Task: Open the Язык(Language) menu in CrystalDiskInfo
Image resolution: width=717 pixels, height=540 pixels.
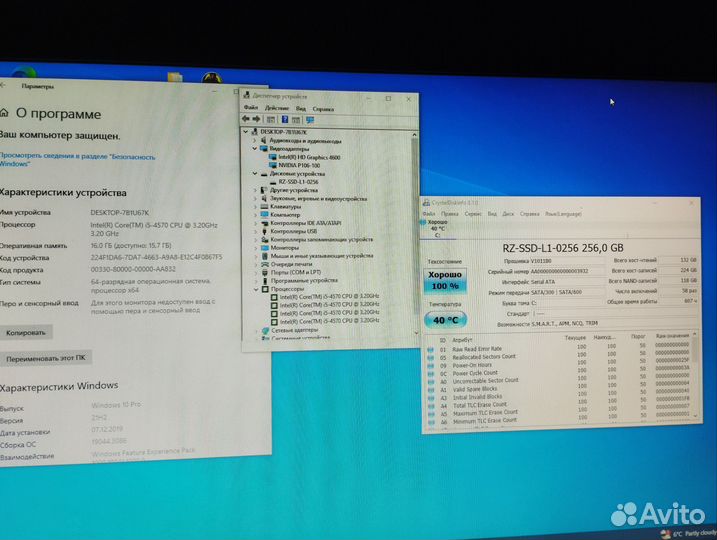Action: (x=563, y=214)
